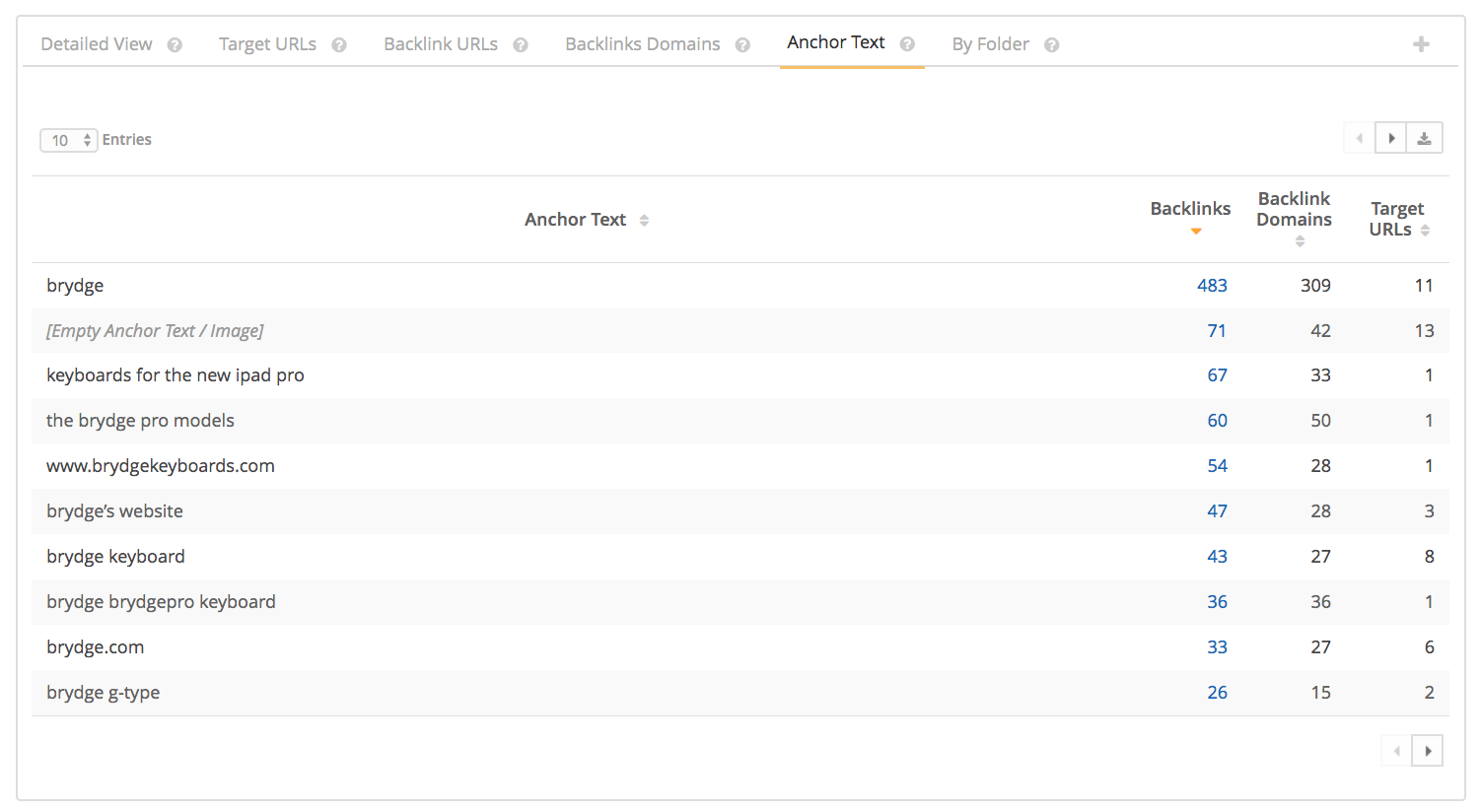This screenshot has width=1481, height=812.
Task: Open the 54 backlinks link
Action: [x=1217, y=466]
